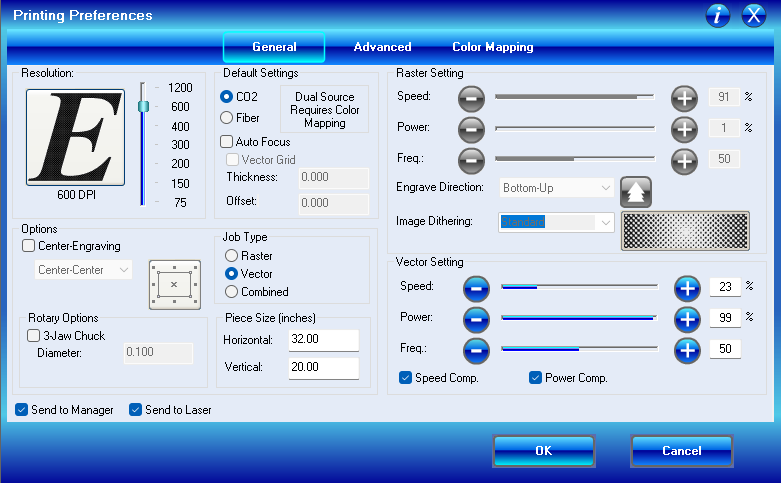
Task: Click the Cancel button
Action: coord(682,451)
